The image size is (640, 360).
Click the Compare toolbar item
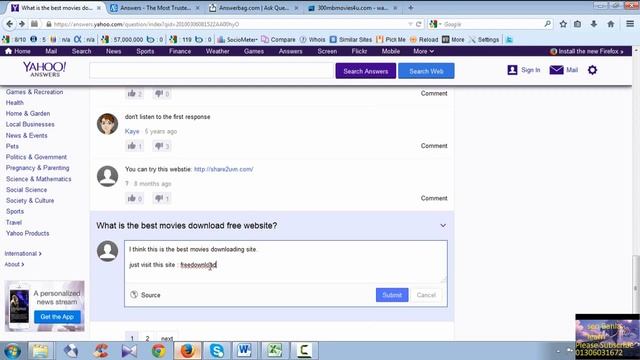(x=278, y=40)
